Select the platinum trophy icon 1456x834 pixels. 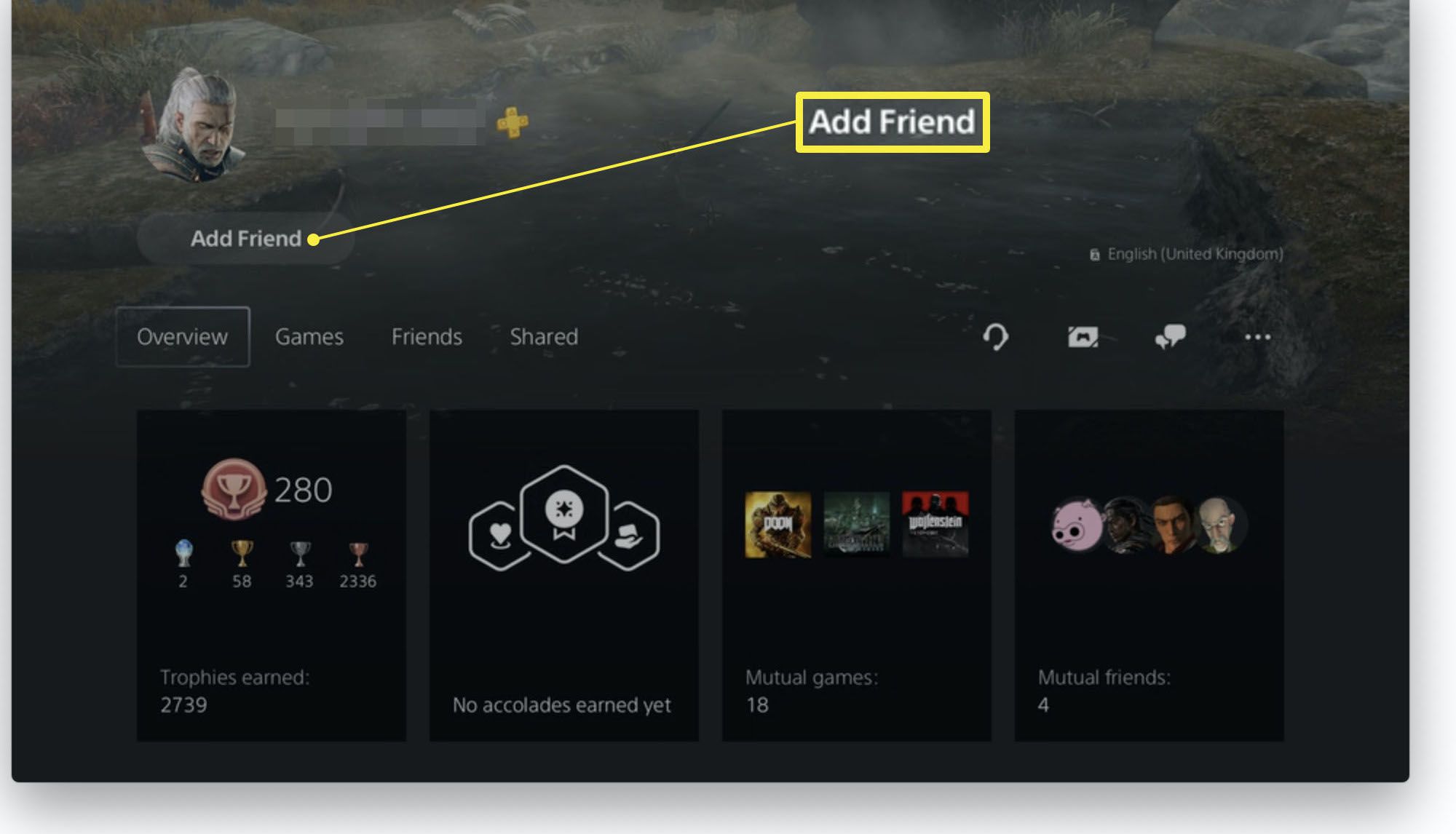coord(183,555)
